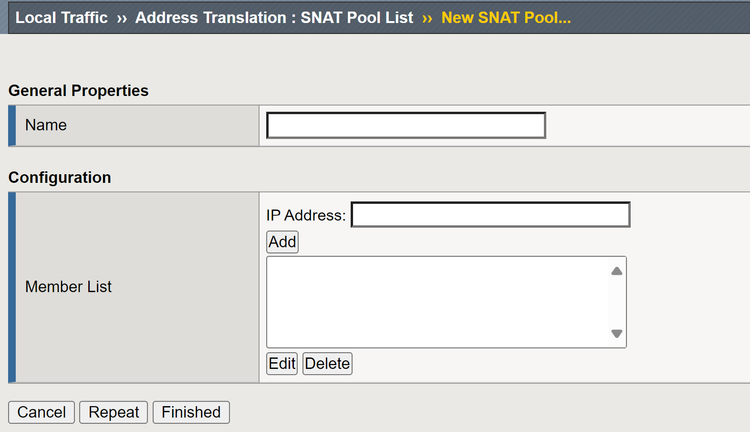
Task: Click the IP Address: field label
Action: [x=306, y=215]
